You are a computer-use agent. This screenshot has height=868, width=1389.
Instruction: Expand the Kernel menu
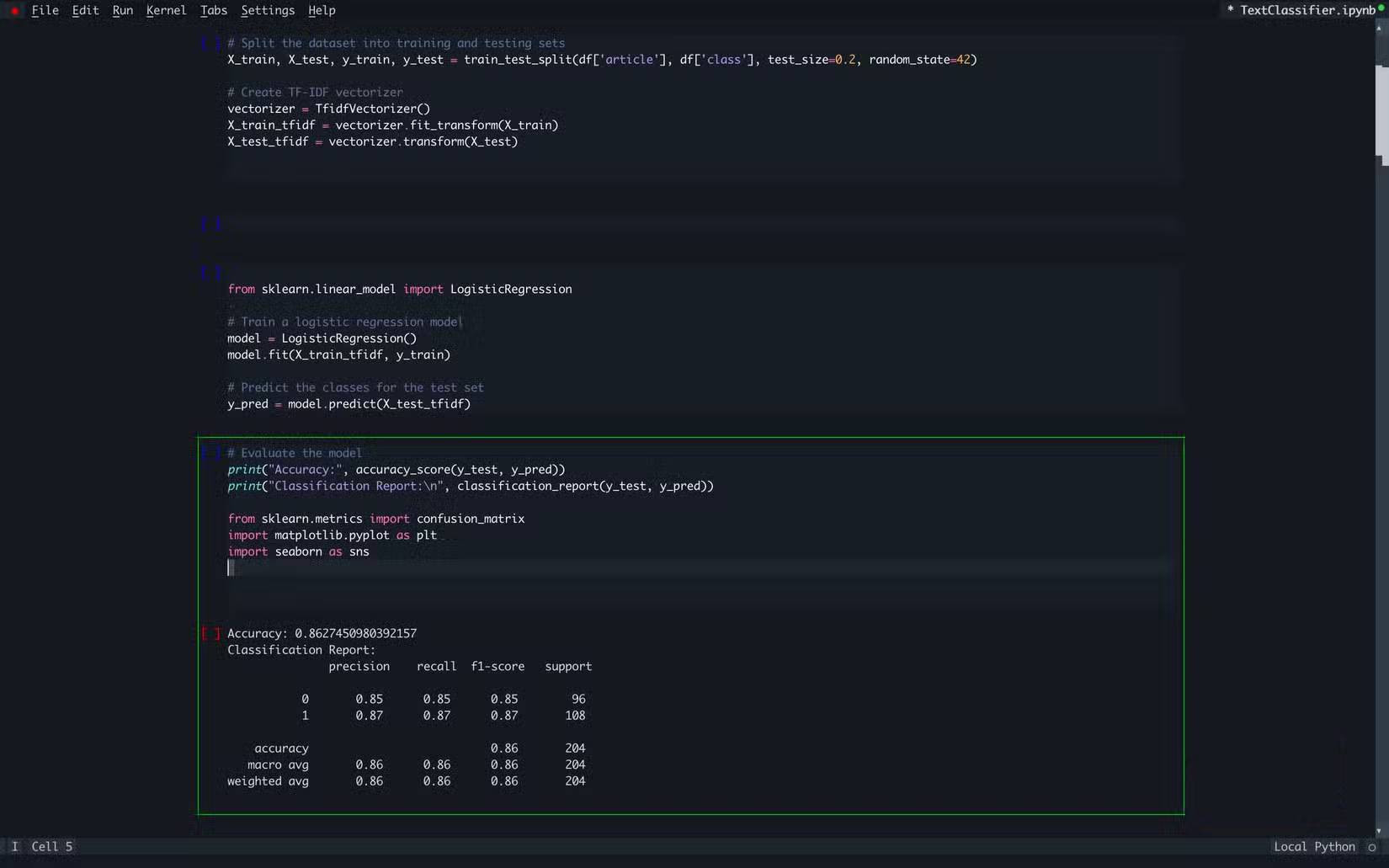tap(166, 10)
